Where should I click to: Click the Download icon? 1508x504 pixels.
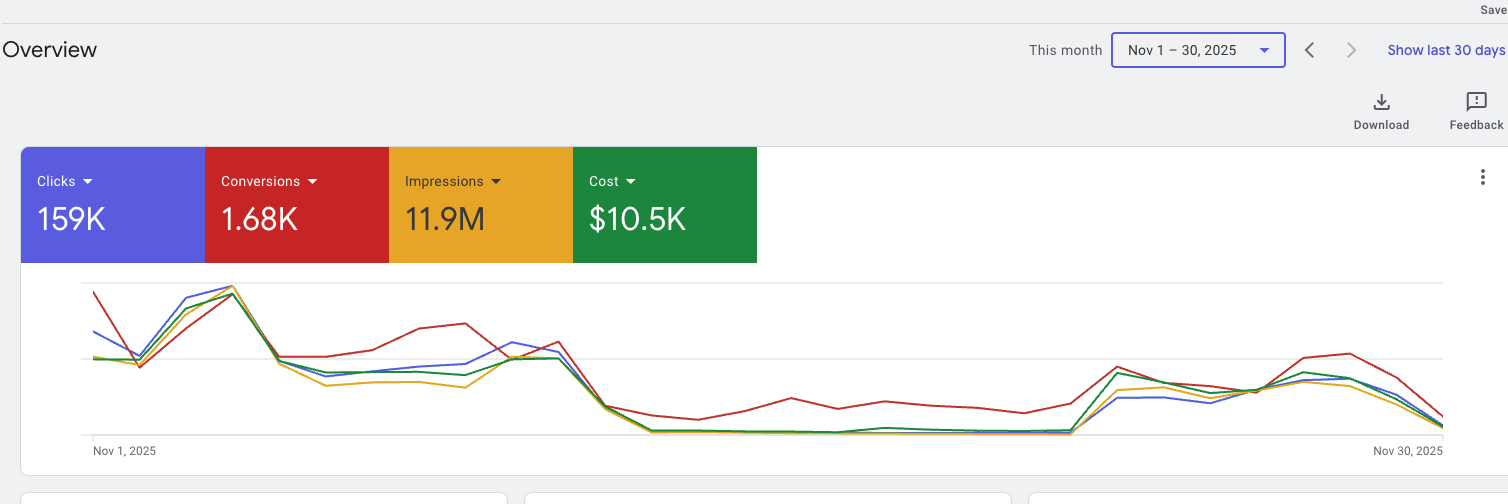(x=1381, y=102)
